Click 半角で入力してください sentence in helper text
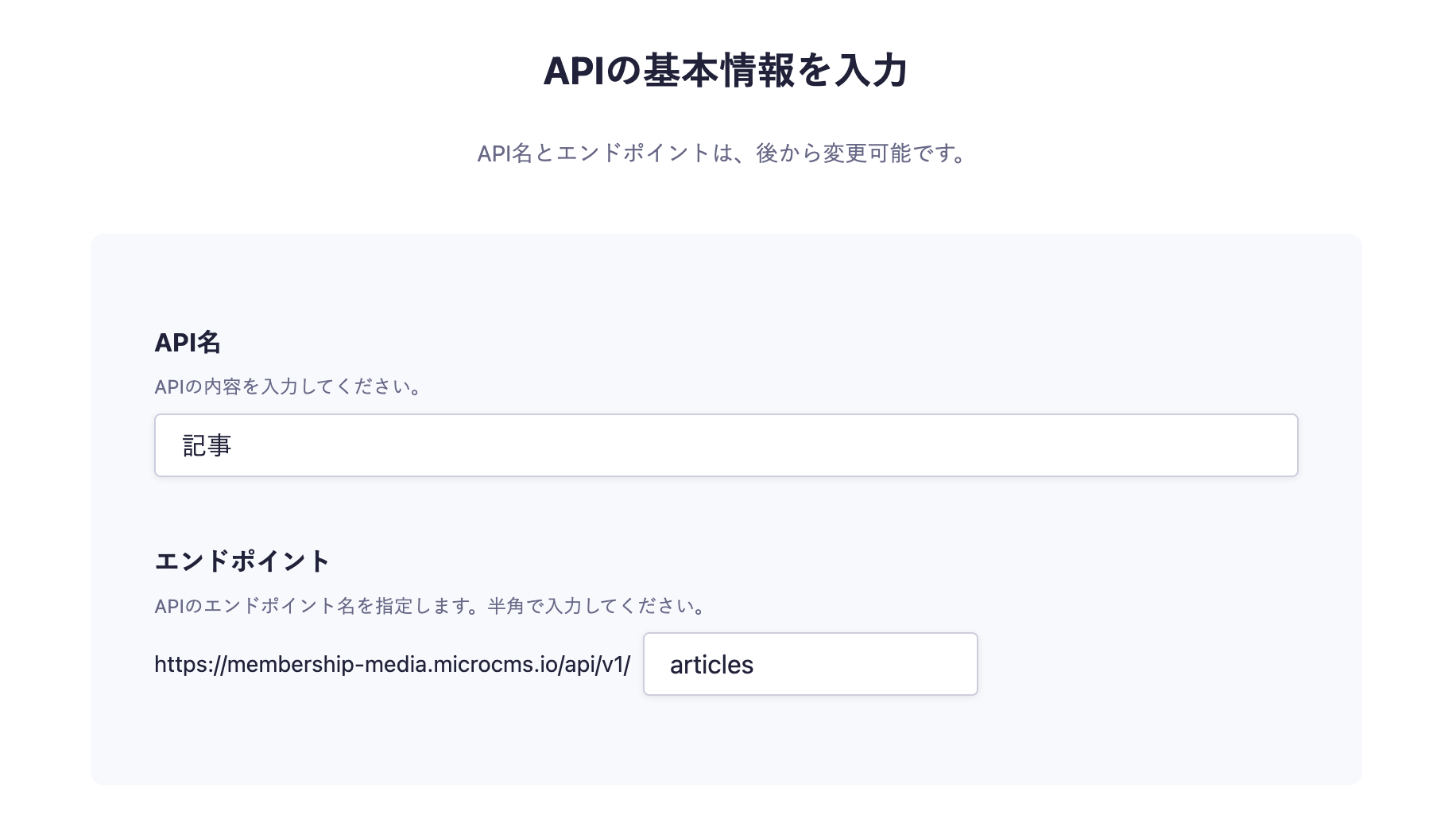 click(598, 607)
